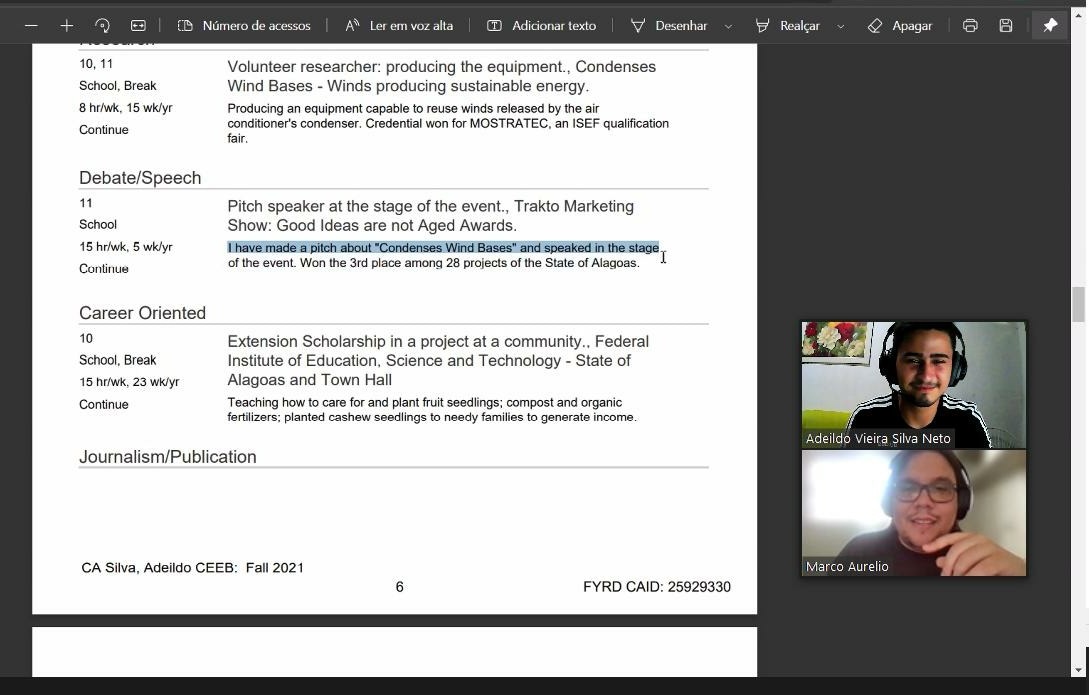Enable the Realçar highlighter tool
Image resolution: width=1089 pixels, height=695 pixels.
(787, 25)
